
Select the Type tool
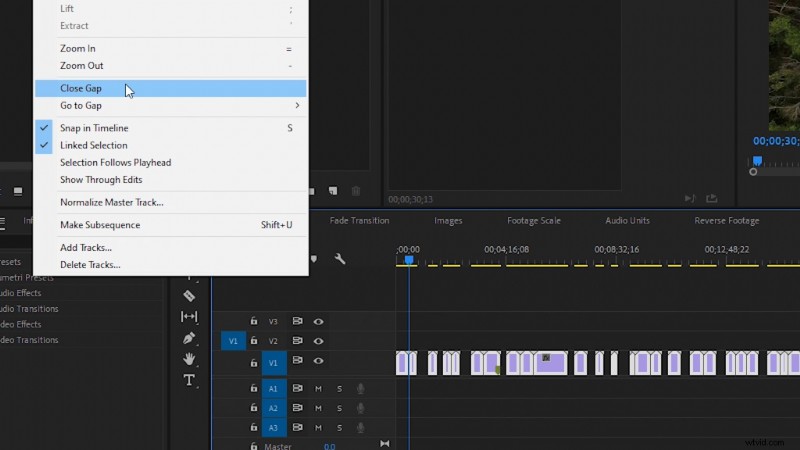point(189,380)
